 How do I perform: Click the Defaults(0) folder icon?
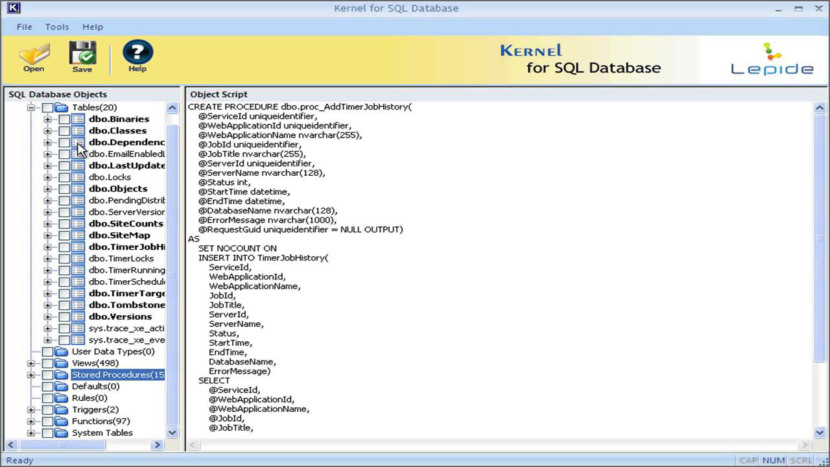(61, 387)
